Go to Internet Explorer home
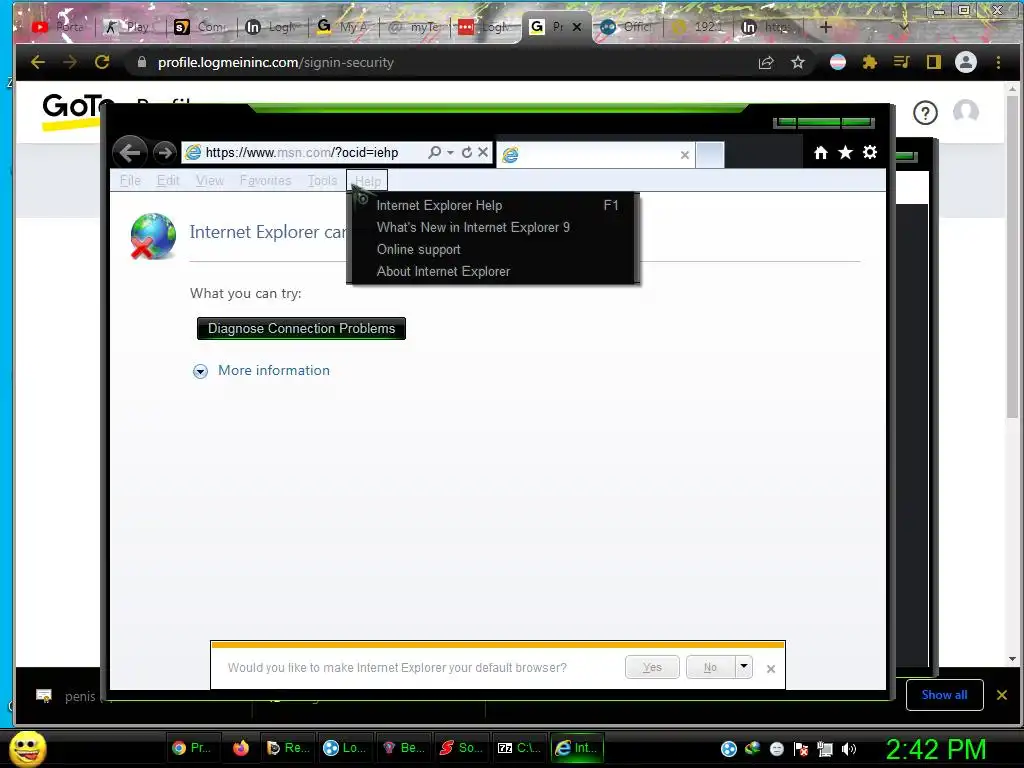 (x=821, y=152)
